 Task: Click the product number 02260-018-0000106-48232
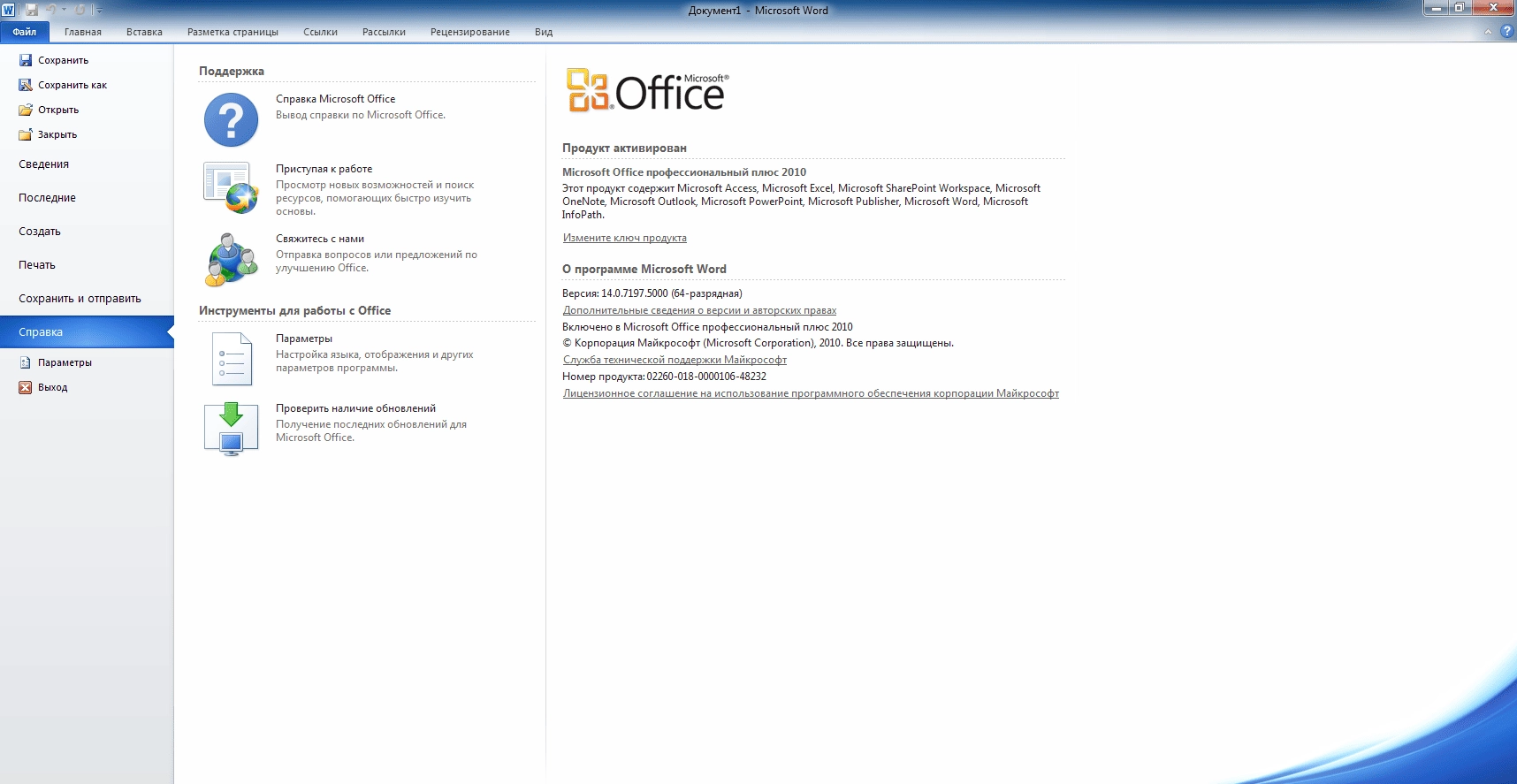(x=706, y=377)
